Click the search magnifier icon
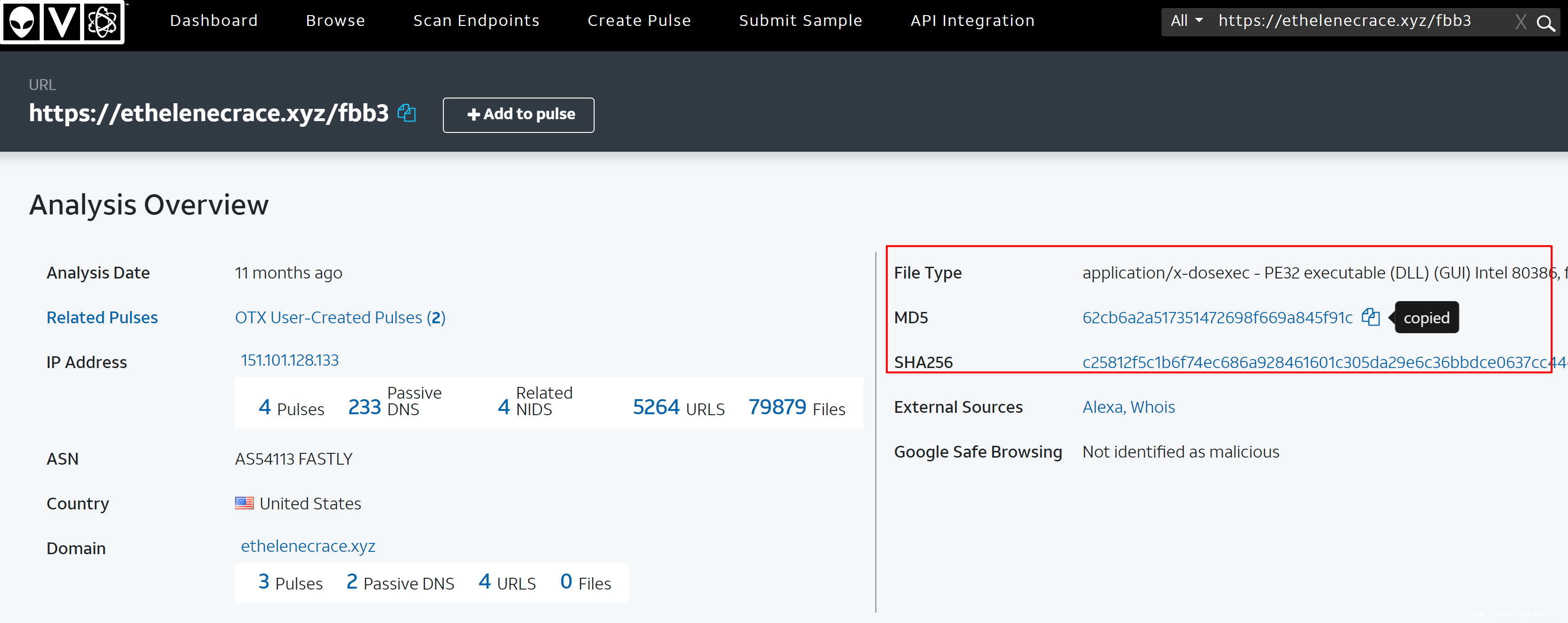 click(x=1545, y=23)
